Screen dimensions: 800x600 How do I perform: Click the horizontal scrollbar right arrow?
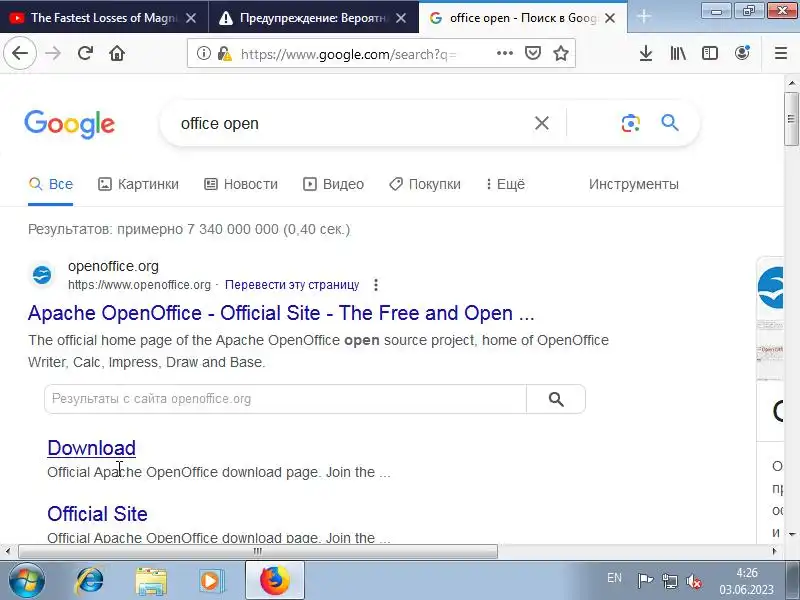(x=775, y=551)
